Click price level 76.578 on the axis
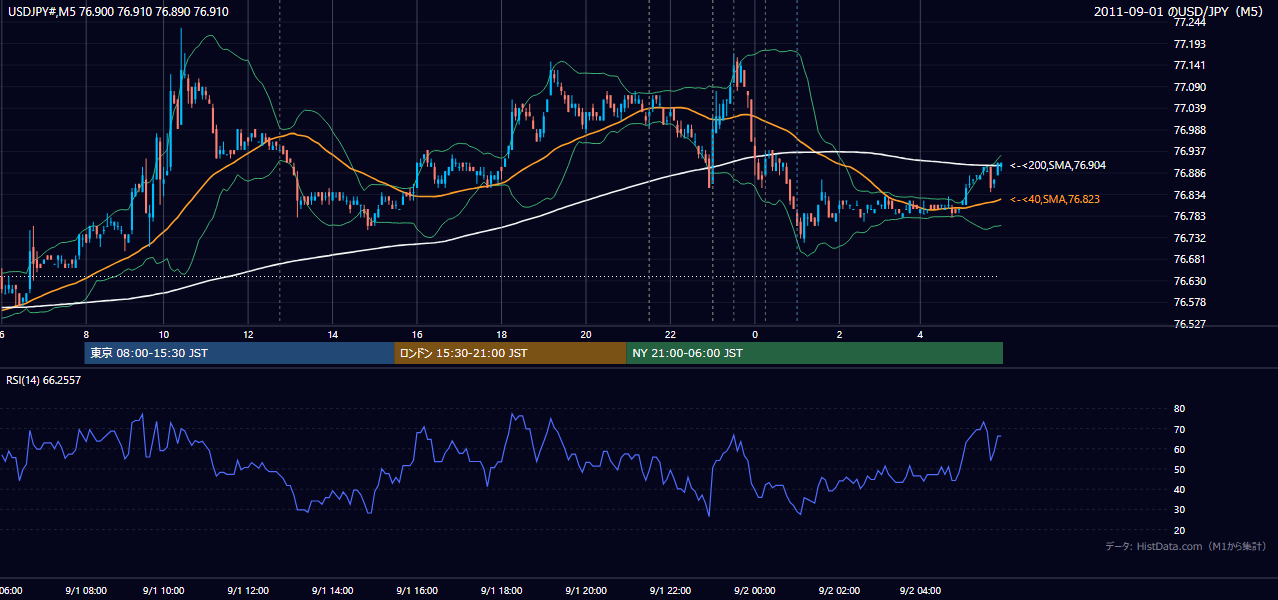Screen dimensions: 1278x600 (1191, 302)
